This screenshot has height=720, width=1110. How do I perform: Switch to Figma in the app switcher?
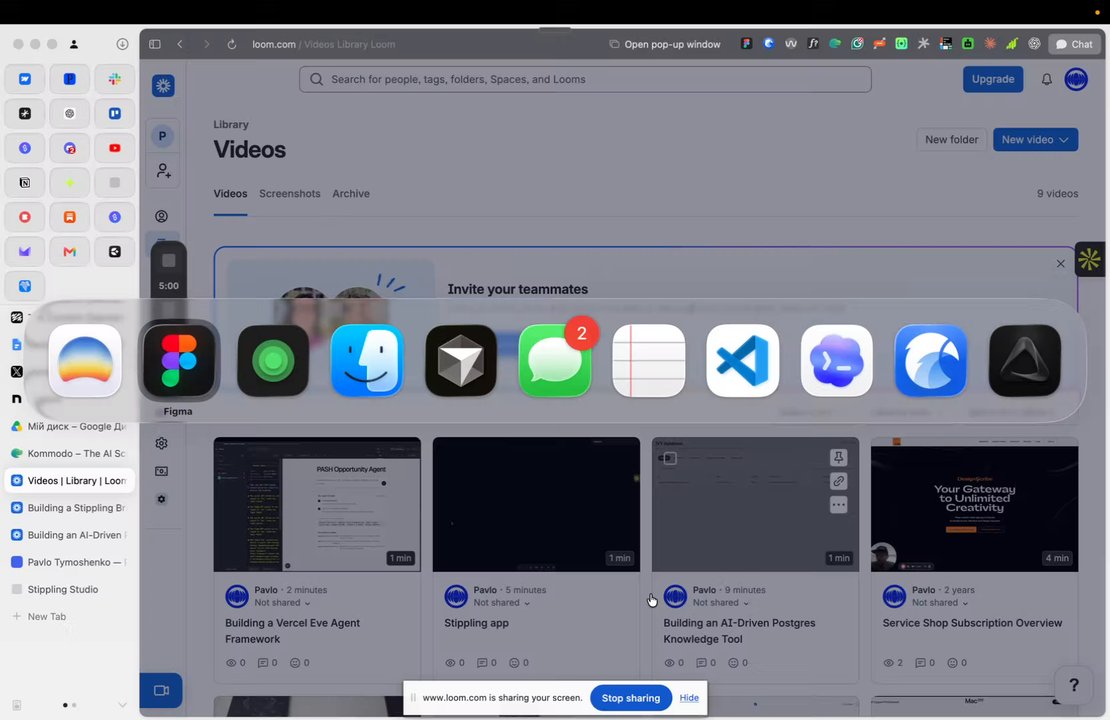point(178,360)
